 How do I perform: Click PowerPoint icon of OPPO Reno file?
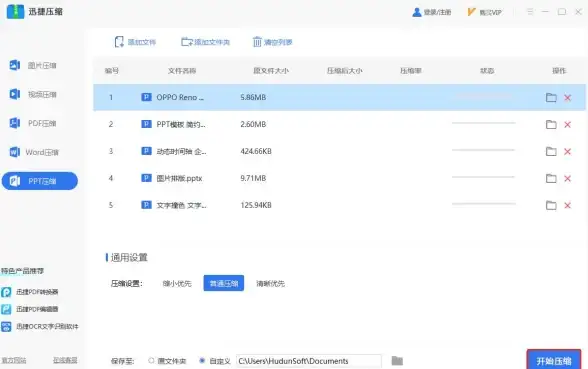146,97
